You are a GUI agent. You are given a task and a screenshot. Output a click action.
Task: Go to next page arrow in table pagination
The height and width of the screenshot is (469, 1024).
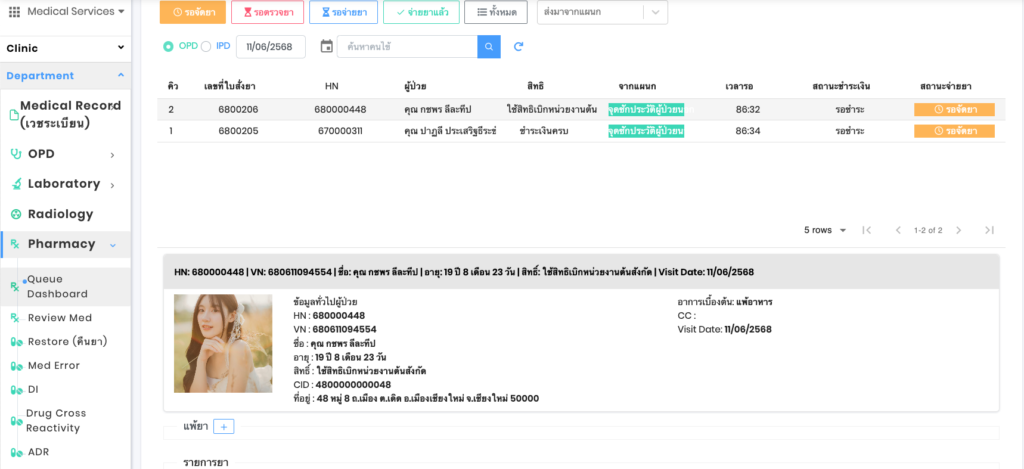[x=958, y=230]
